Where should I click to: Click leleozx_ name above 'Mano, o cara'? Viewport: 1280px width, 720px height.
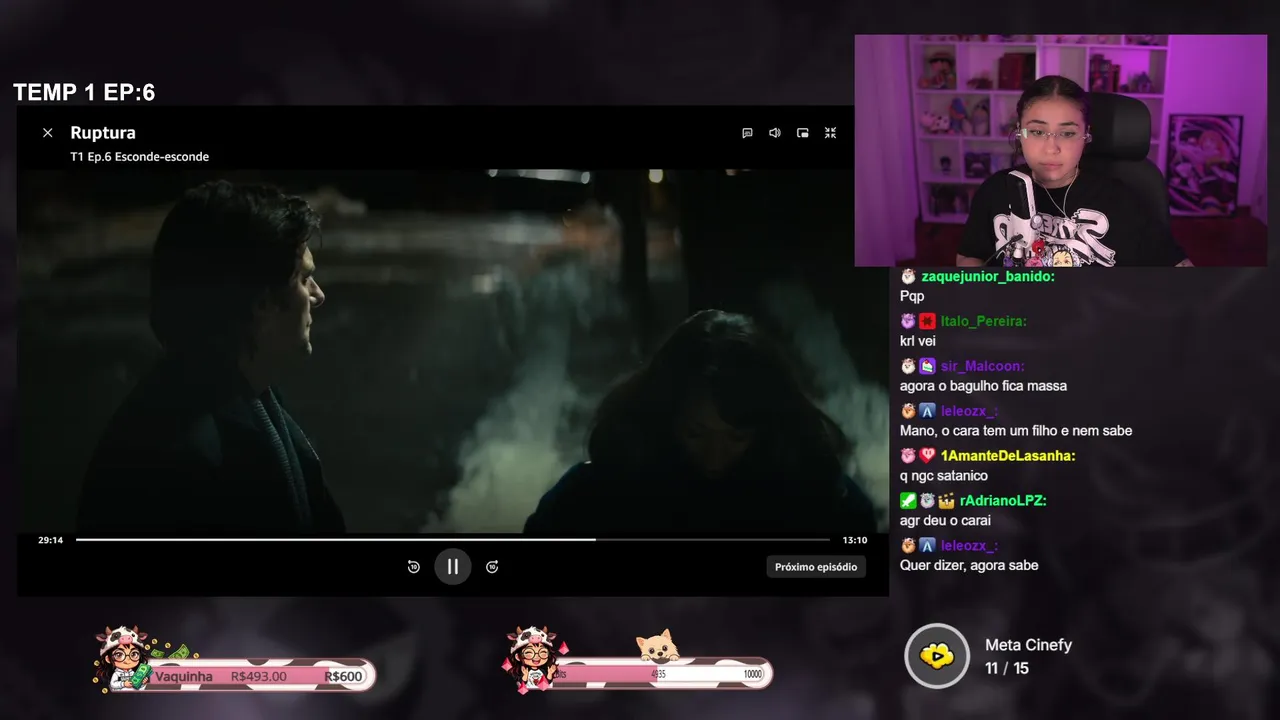(x=969, y=411)
